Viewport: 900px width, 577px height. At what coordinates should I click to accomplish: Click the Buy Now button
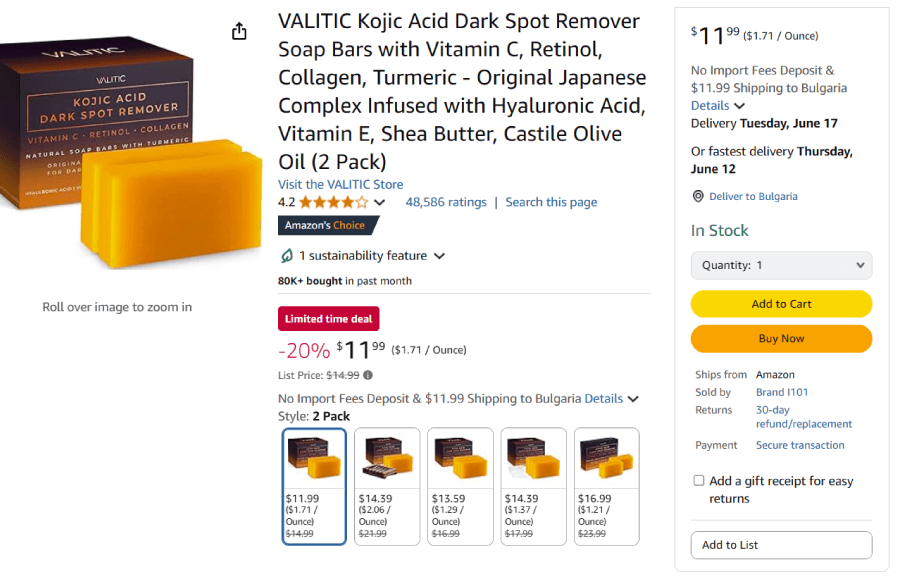pyautogui.click(x=781, y=338)
